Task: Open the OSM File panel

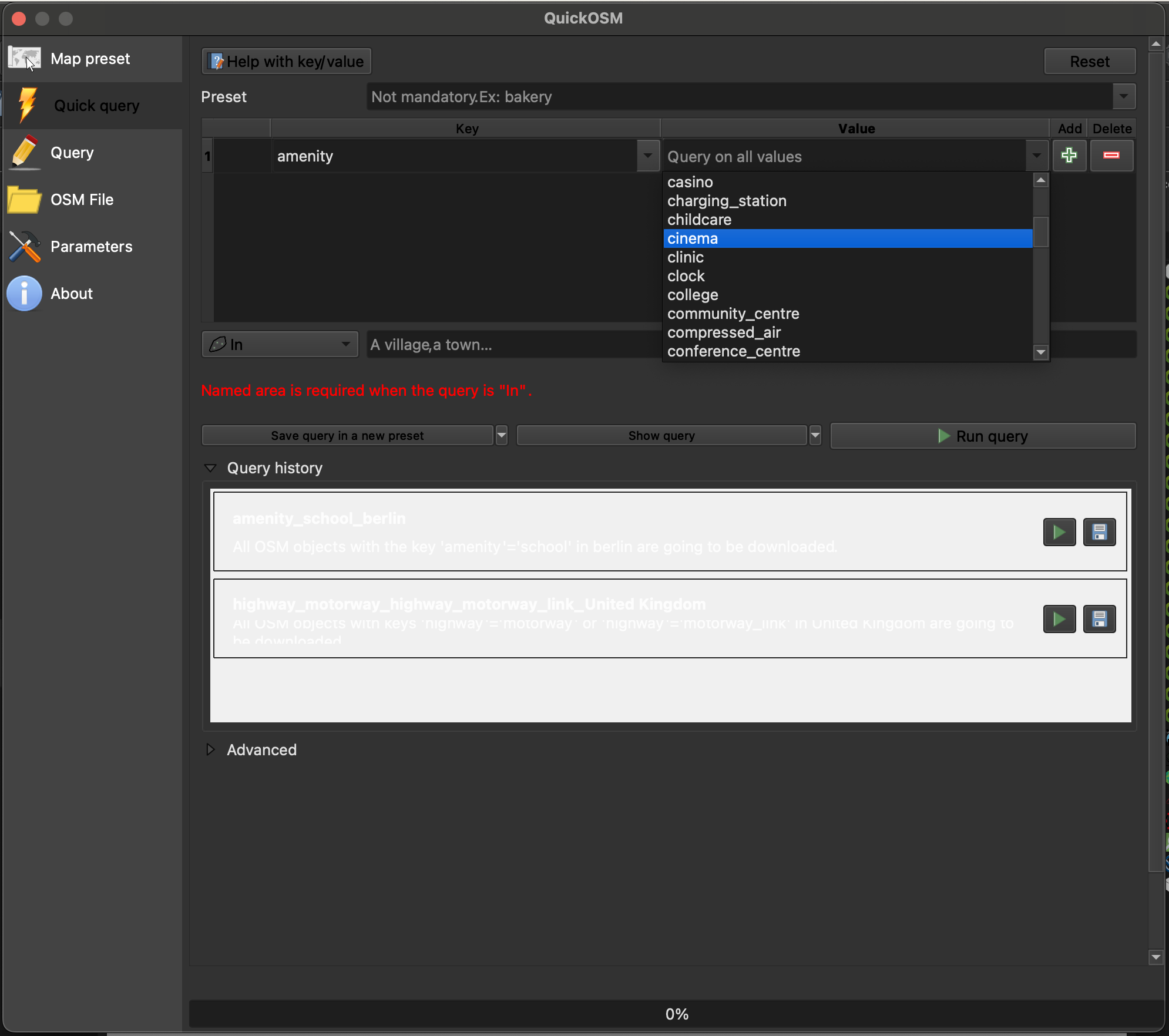Action: (x=82, y=200)
